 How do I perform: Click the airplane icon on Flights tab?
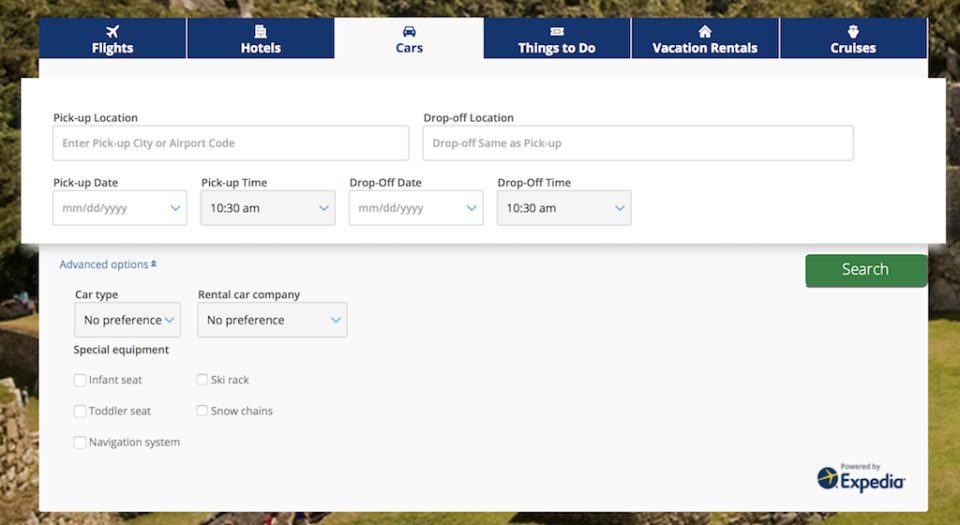coord(112,31)
